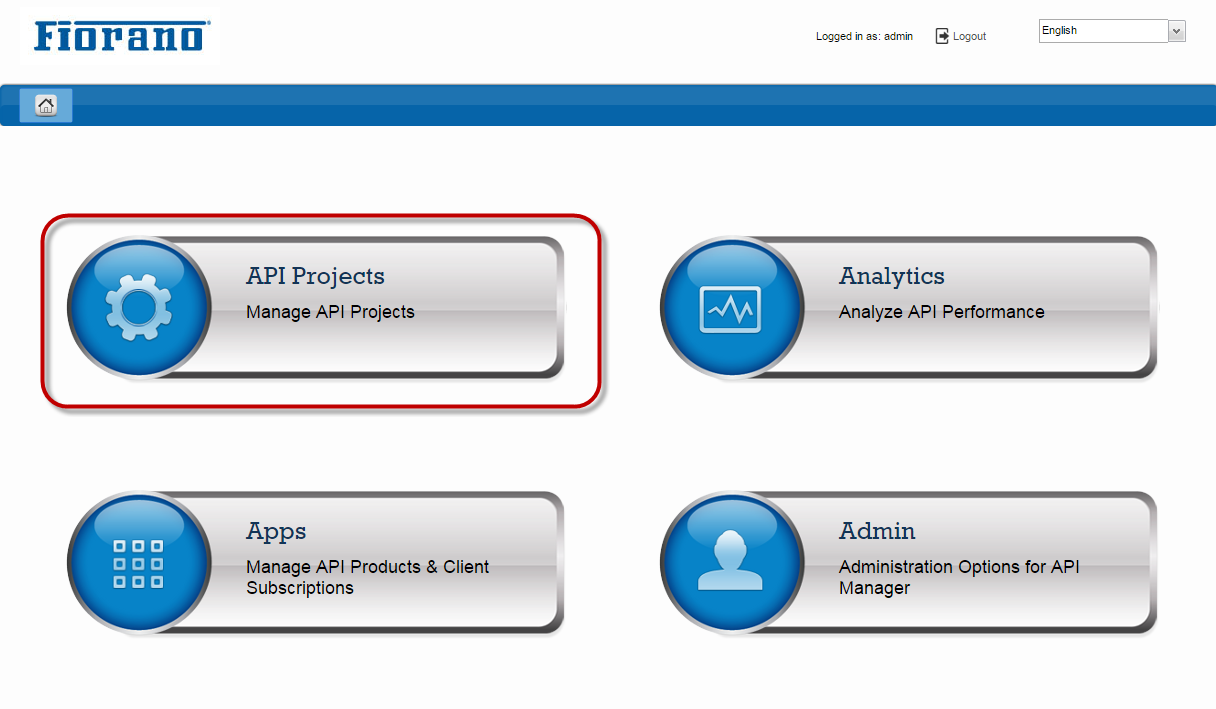1216x709 pixels.
Task: Click the Logout link
Action: click(x=969, y=36)
